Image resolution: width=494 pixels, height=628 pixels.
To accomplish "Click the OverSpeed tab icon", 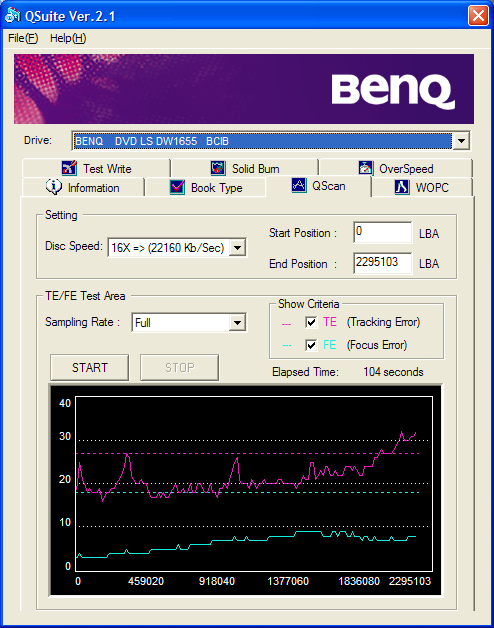I will (x=365, y=168).
